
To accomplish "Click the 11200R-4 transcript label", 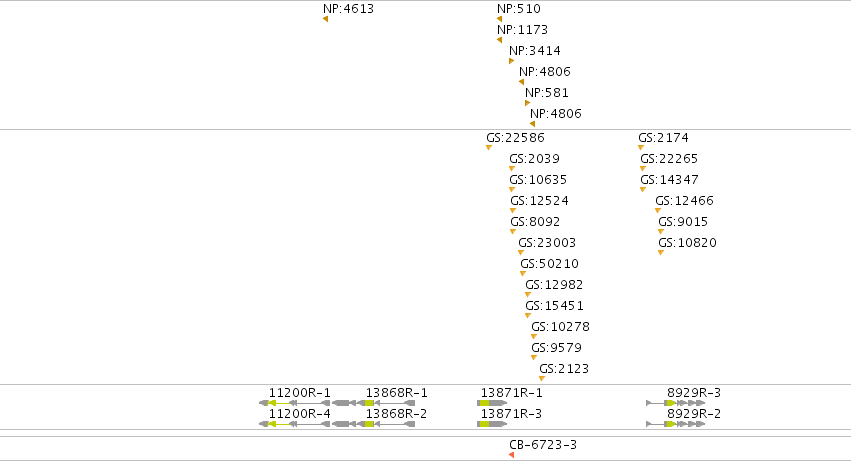I will coord(300,414).
